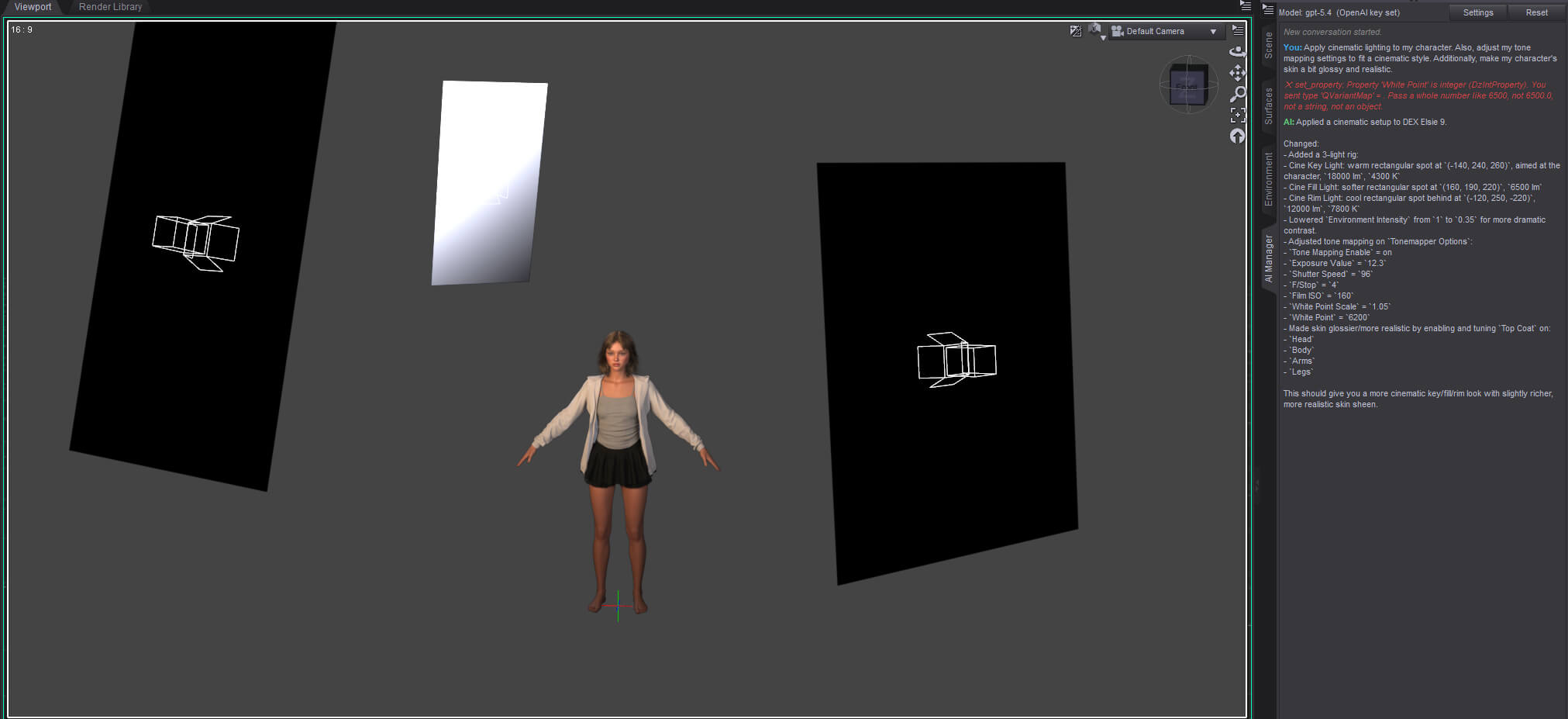Image resolution: width=1568 pixels, height=719 pixels.
Task: Click the Settings button
Action: 1478,12
